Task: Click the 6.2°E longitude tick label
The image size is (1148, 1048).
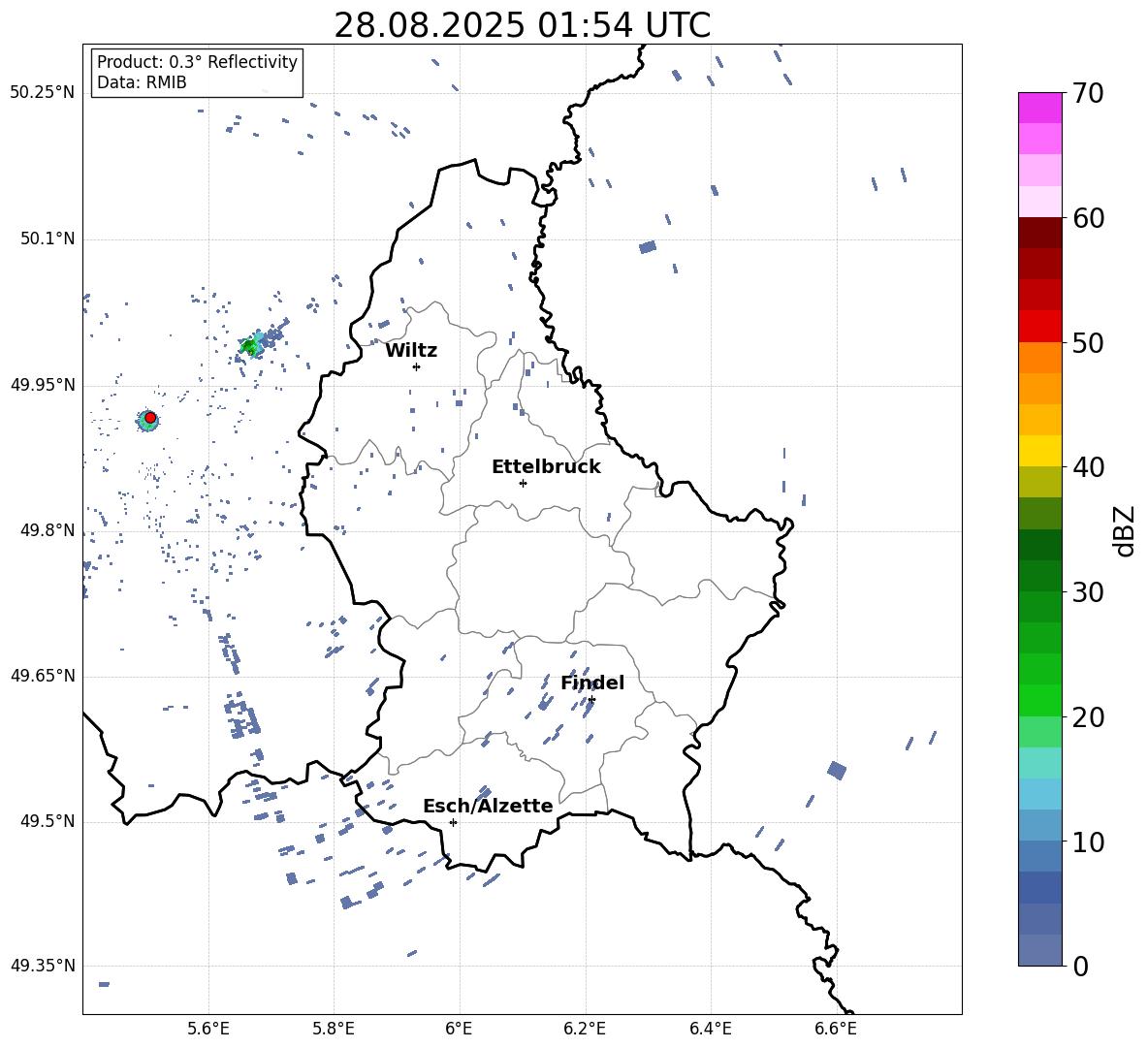Action: (x=585, y=1030)
